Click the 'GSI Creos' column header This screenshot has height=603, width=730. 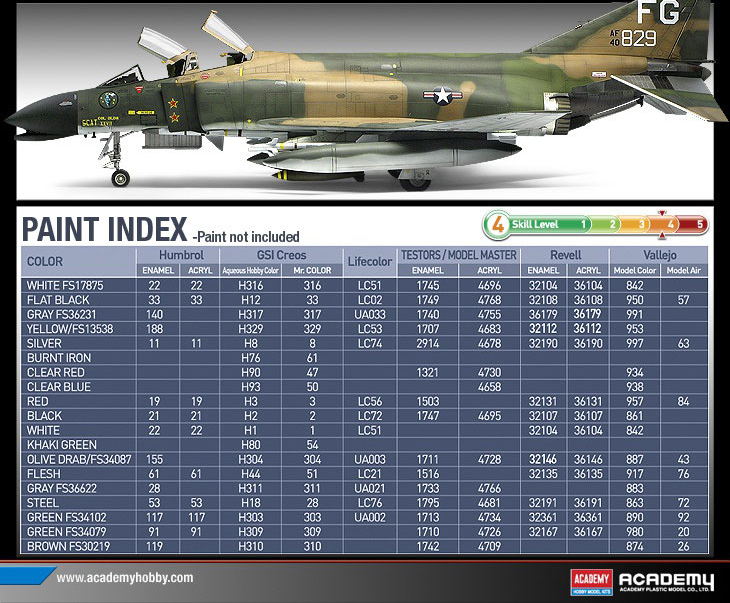point(281,255)
